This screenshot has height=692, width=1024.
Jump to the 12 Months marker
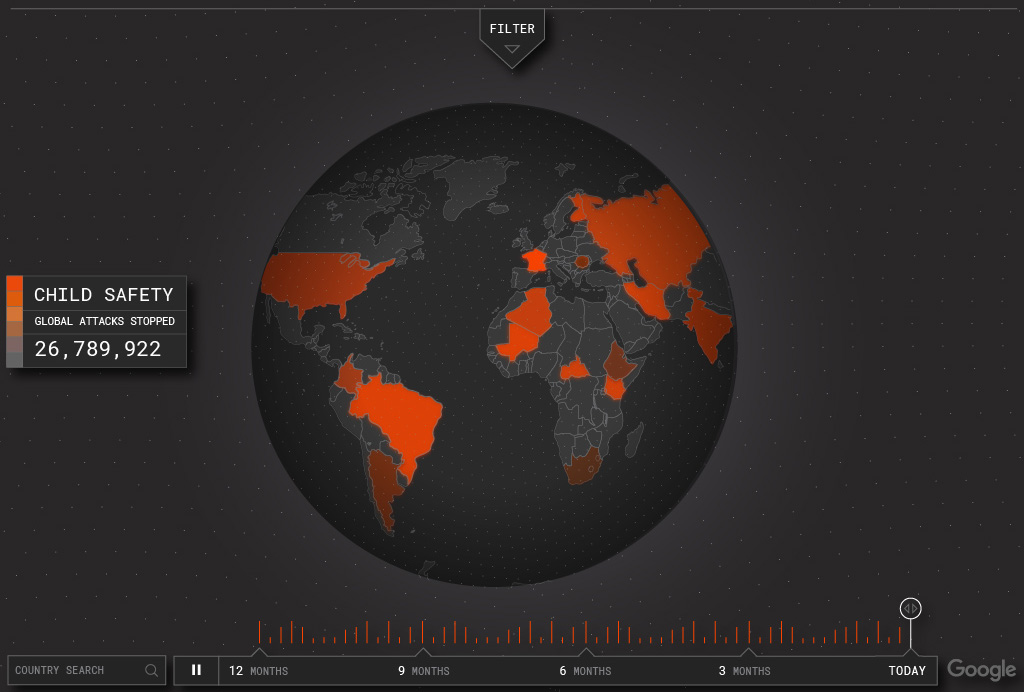coord(258,670)
